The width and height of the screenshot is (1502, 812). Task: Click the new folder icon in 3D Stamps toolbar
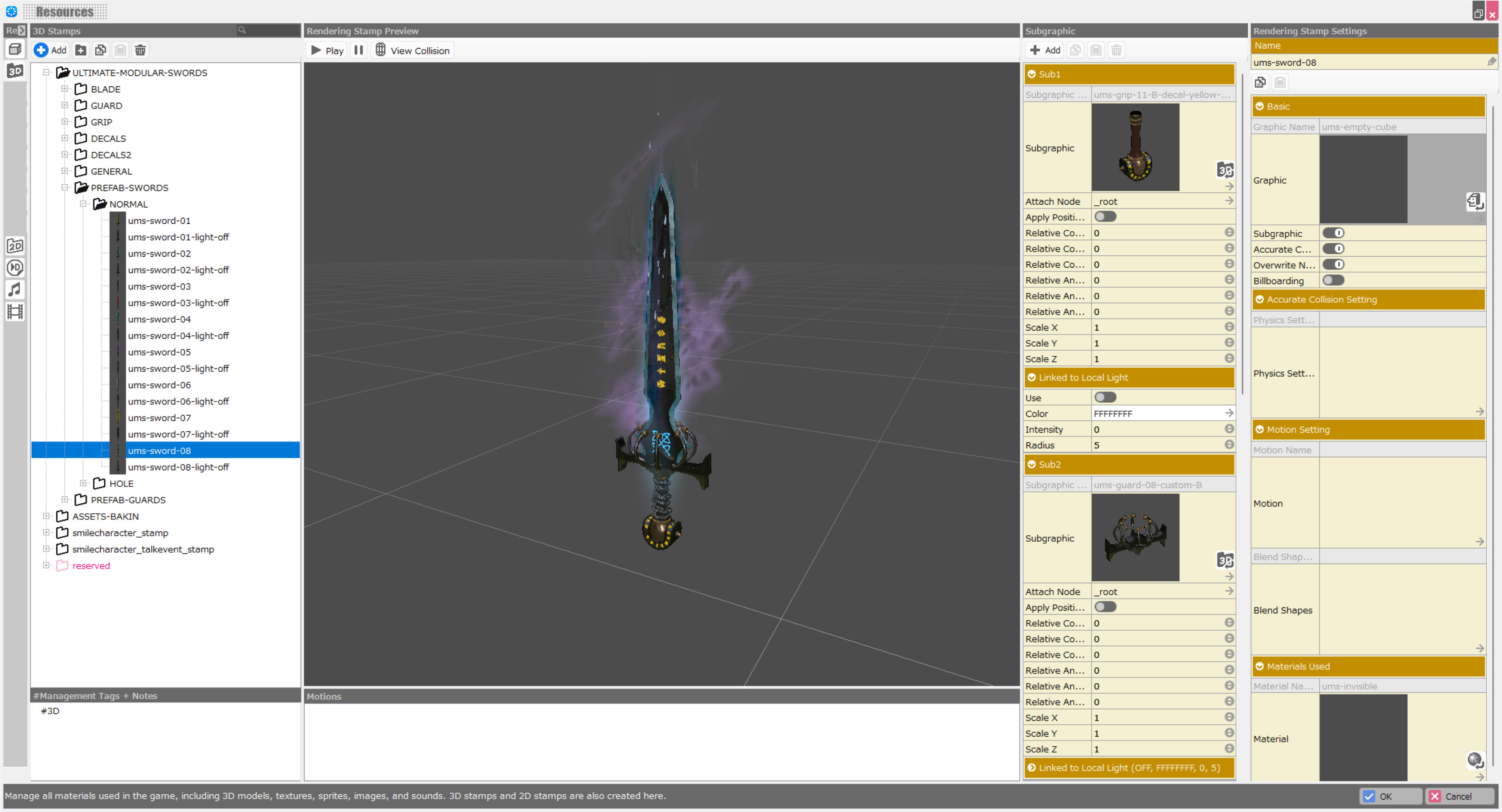[81, 50]
